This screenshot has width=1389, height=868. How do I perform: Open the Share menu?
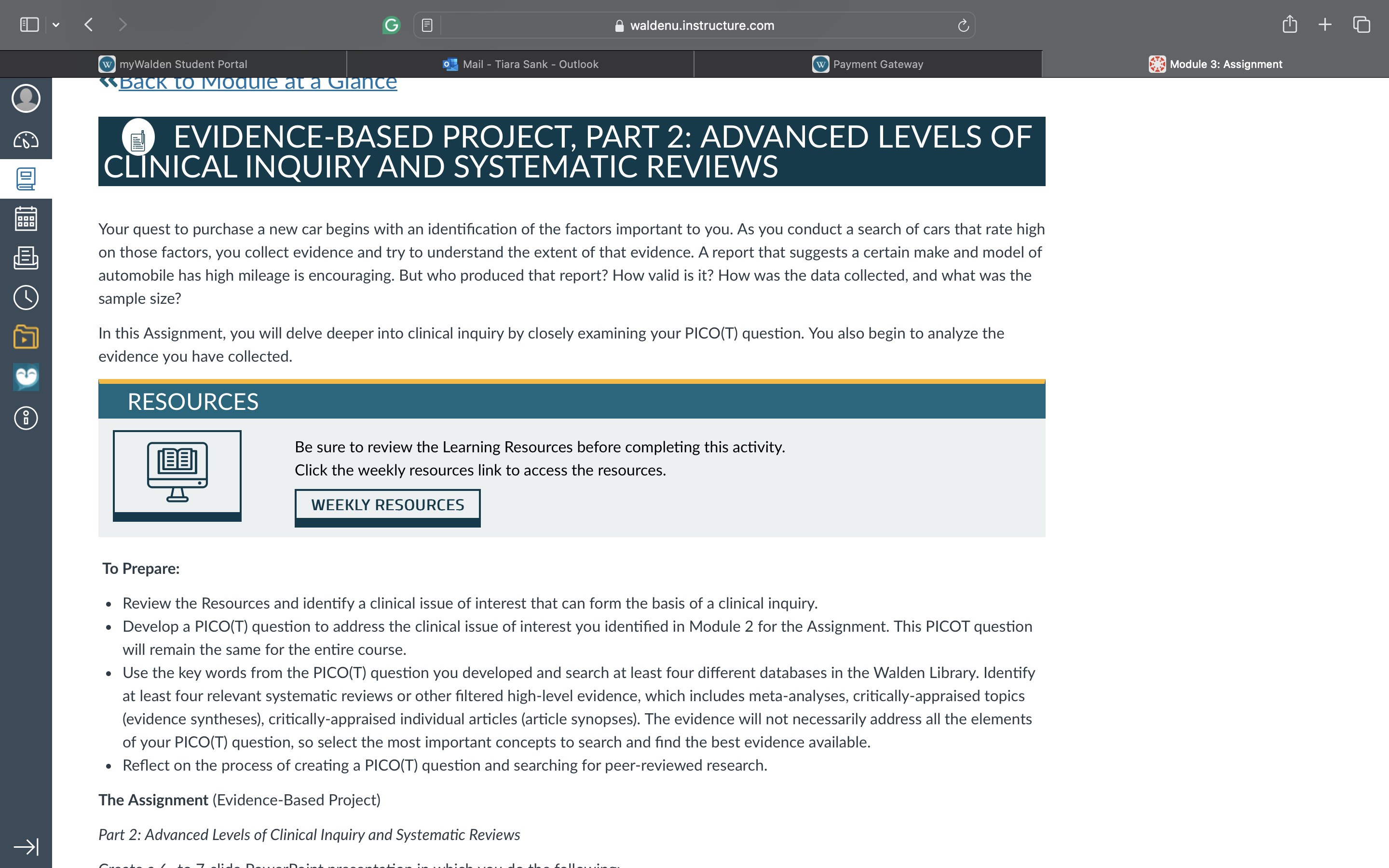[x=1290, y=24]
